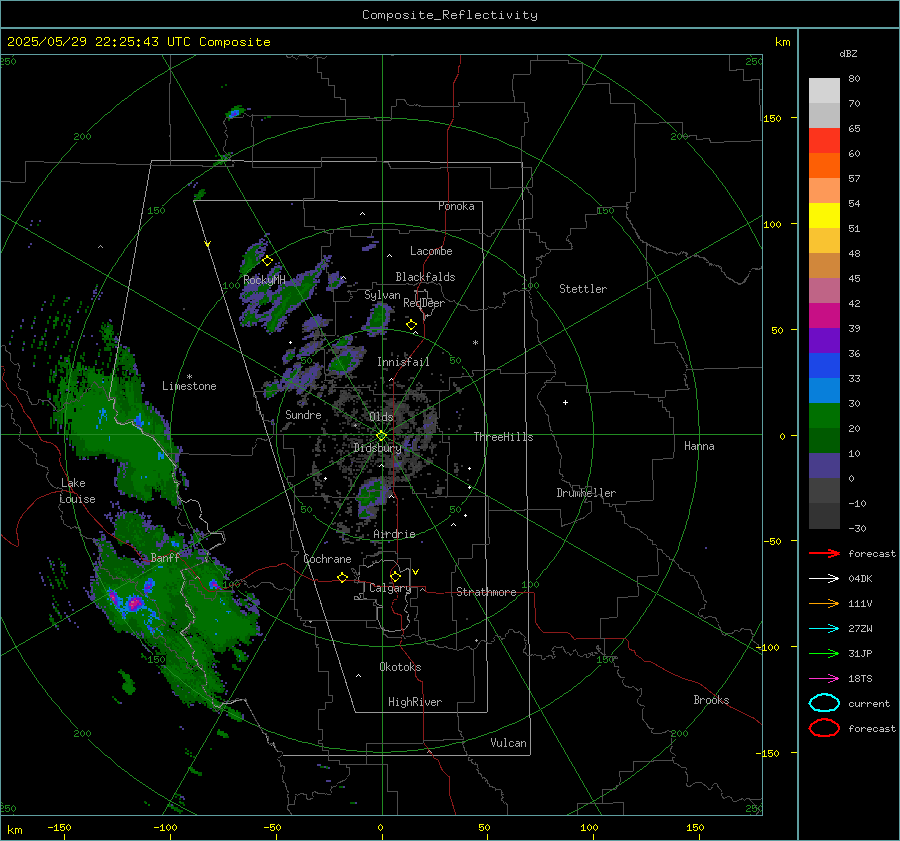Pick the slate purple swatch below 10 label
This screenshot has width=900, height=841.
(824, 466)
